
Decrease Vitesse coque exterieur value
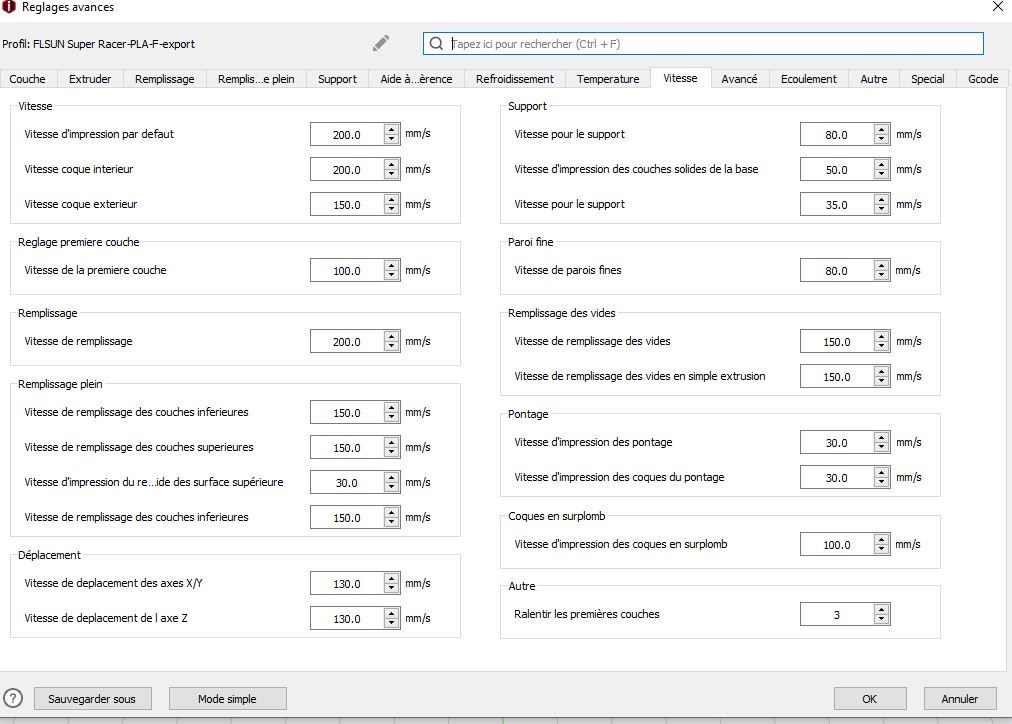click(x=391, y=209)
